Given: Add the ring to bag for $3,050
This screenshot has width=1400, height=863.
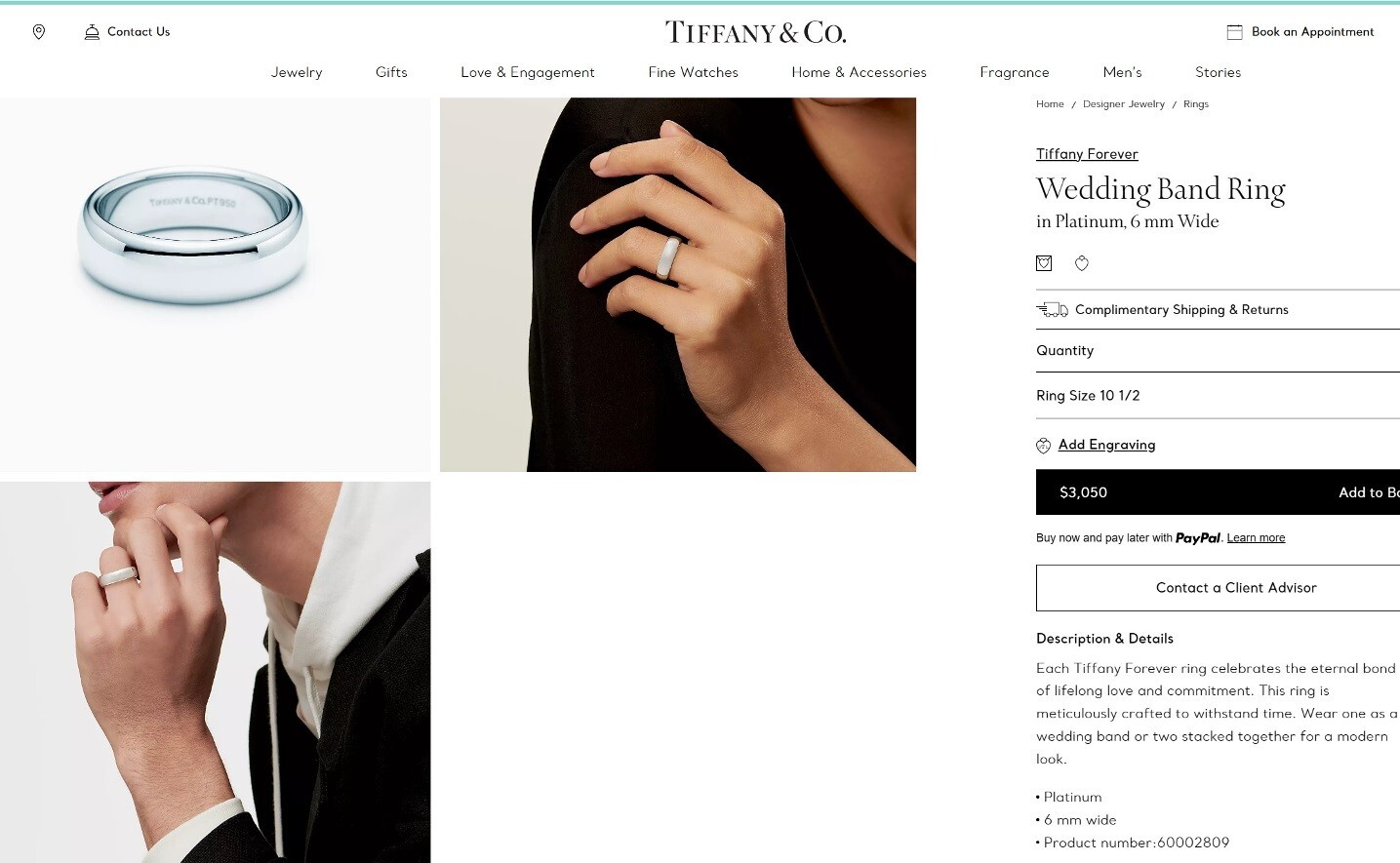Looking at the screenshot, I should point(1218,492).
